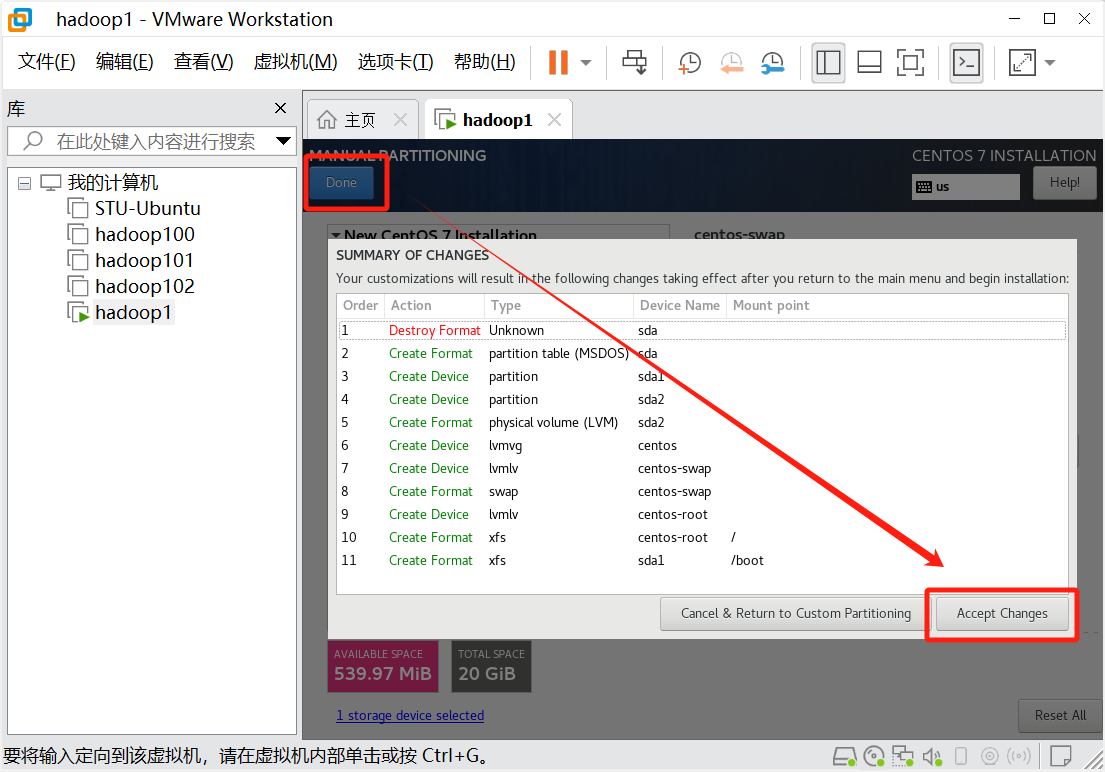Open the 选项卡(T) menu

pyautogui.click(x=395, y=61)
